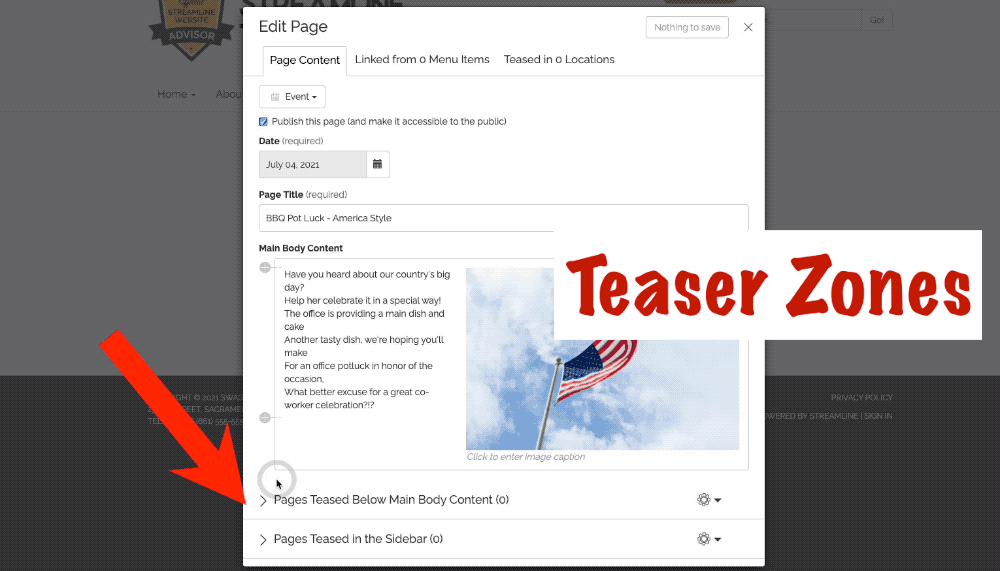The width and height of the screenshot is (1000, 571).
Task: Click to enter image caption text
Action: point(526,457)
